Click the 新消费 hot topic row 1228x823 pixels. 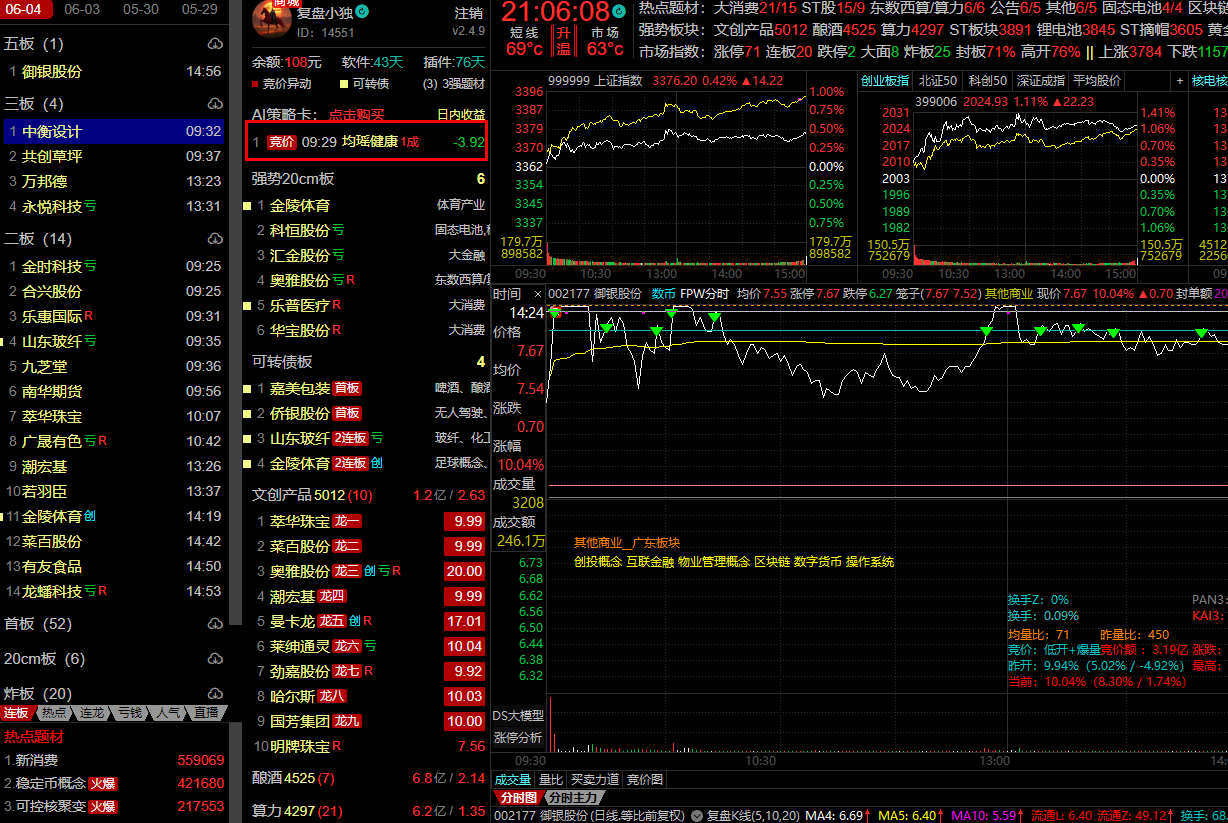coord(114,760)
